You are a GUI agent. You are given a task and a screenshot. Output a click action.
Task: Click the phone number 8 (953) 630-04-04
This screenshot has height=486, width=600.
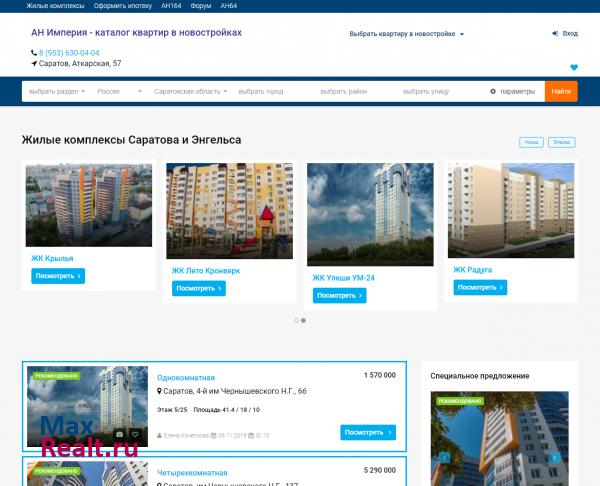point(69,53)
